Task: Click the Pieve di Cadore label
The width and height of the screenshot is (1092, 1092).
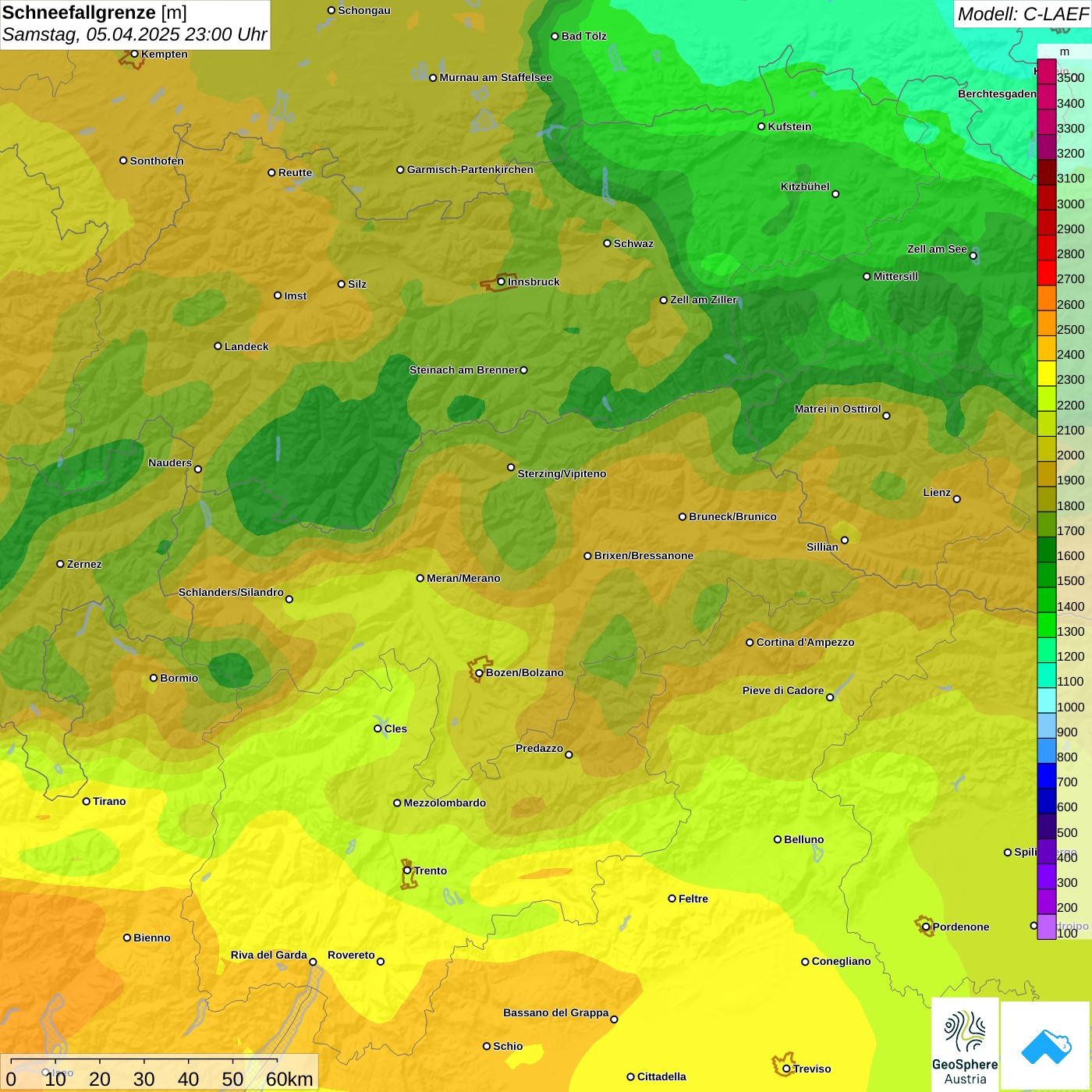Action: pyautogui.click(x=783, y=690)
